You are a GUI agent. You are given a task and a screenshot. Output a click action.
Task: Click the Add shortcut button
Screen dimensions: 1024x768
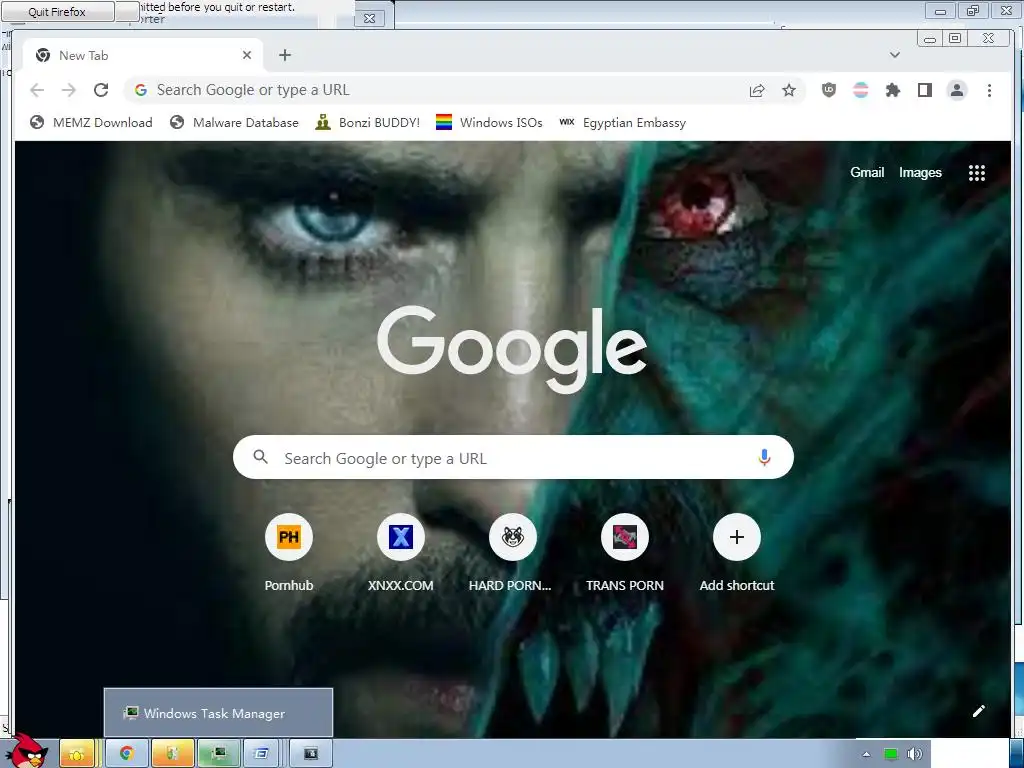pos(737,553)
